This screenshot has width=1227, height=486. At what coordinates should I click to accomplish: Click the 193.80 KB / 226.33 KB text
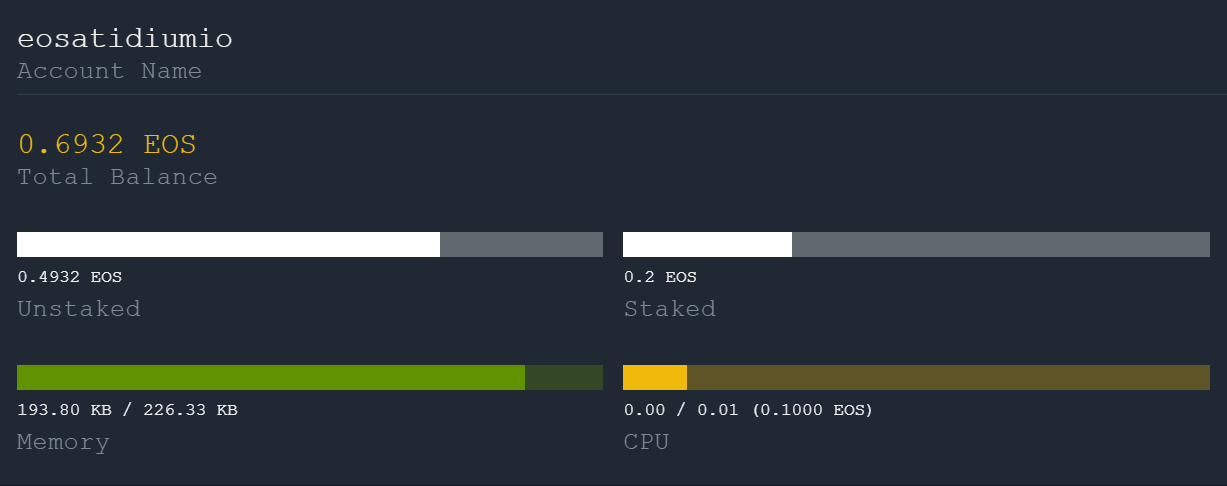127,410
